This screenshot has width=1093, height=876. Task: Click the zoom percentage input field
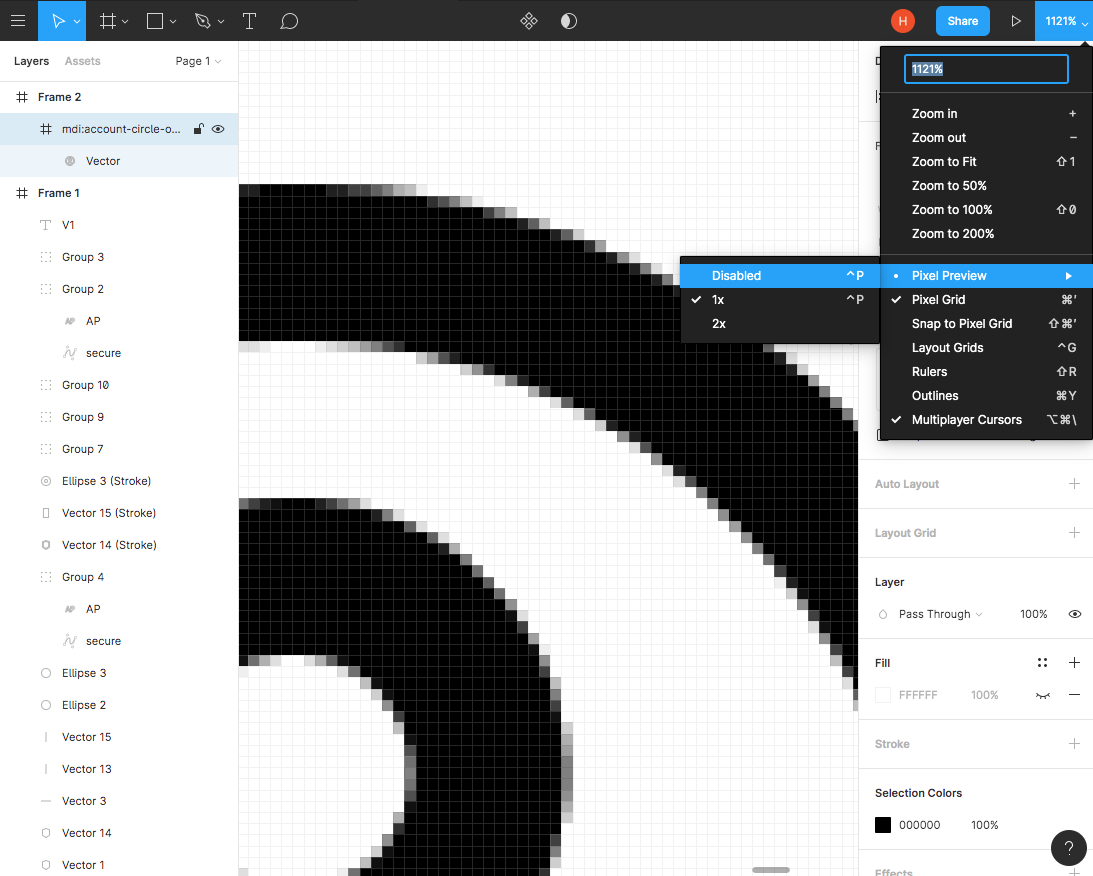click(x=986, y=69)
